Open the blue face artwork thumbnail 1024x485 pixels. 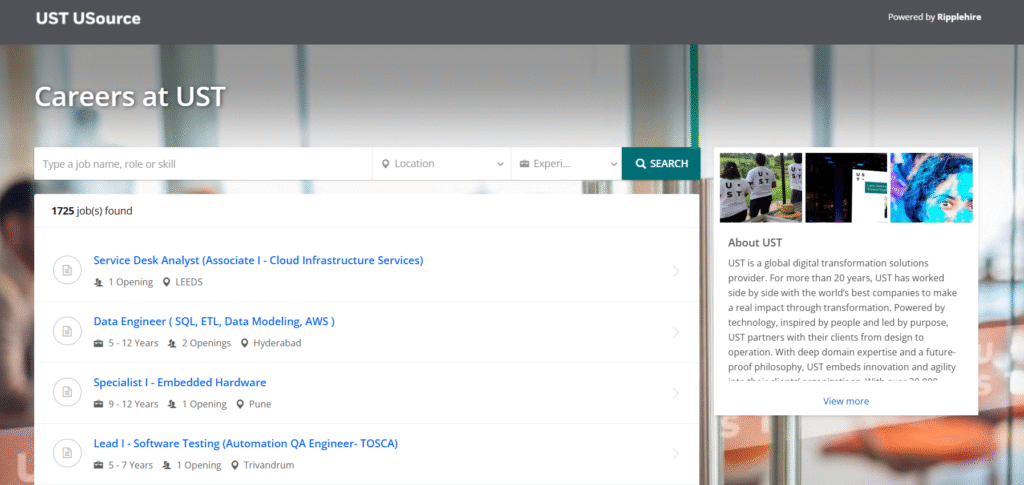931,188
